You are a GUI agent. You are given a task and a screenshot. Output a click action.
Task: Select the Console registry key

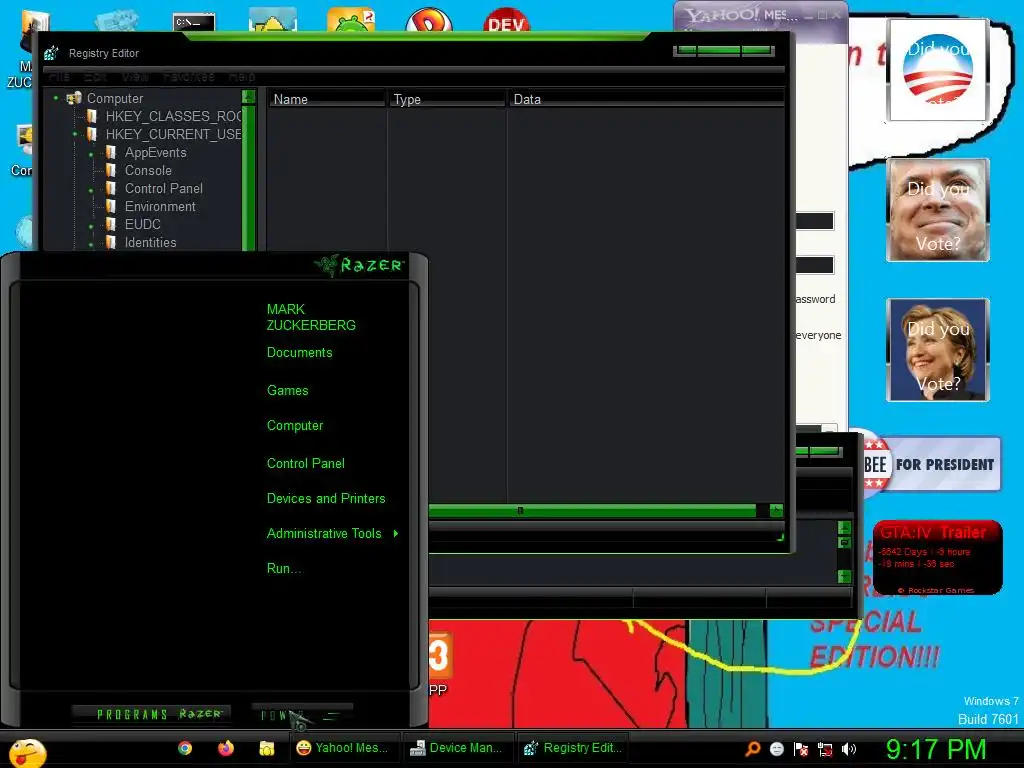tap(148, 170)
